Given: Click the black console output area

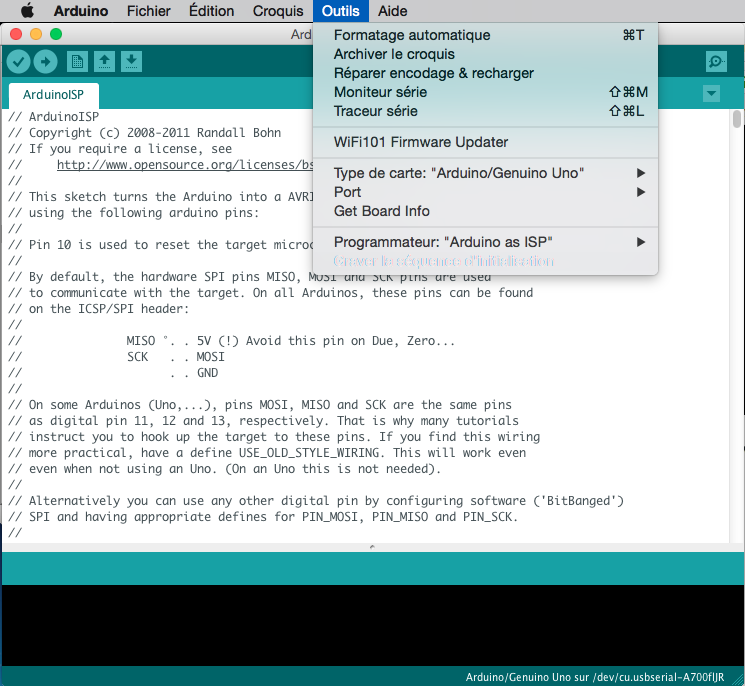Looking at the screenshot, I should point(372,625).
